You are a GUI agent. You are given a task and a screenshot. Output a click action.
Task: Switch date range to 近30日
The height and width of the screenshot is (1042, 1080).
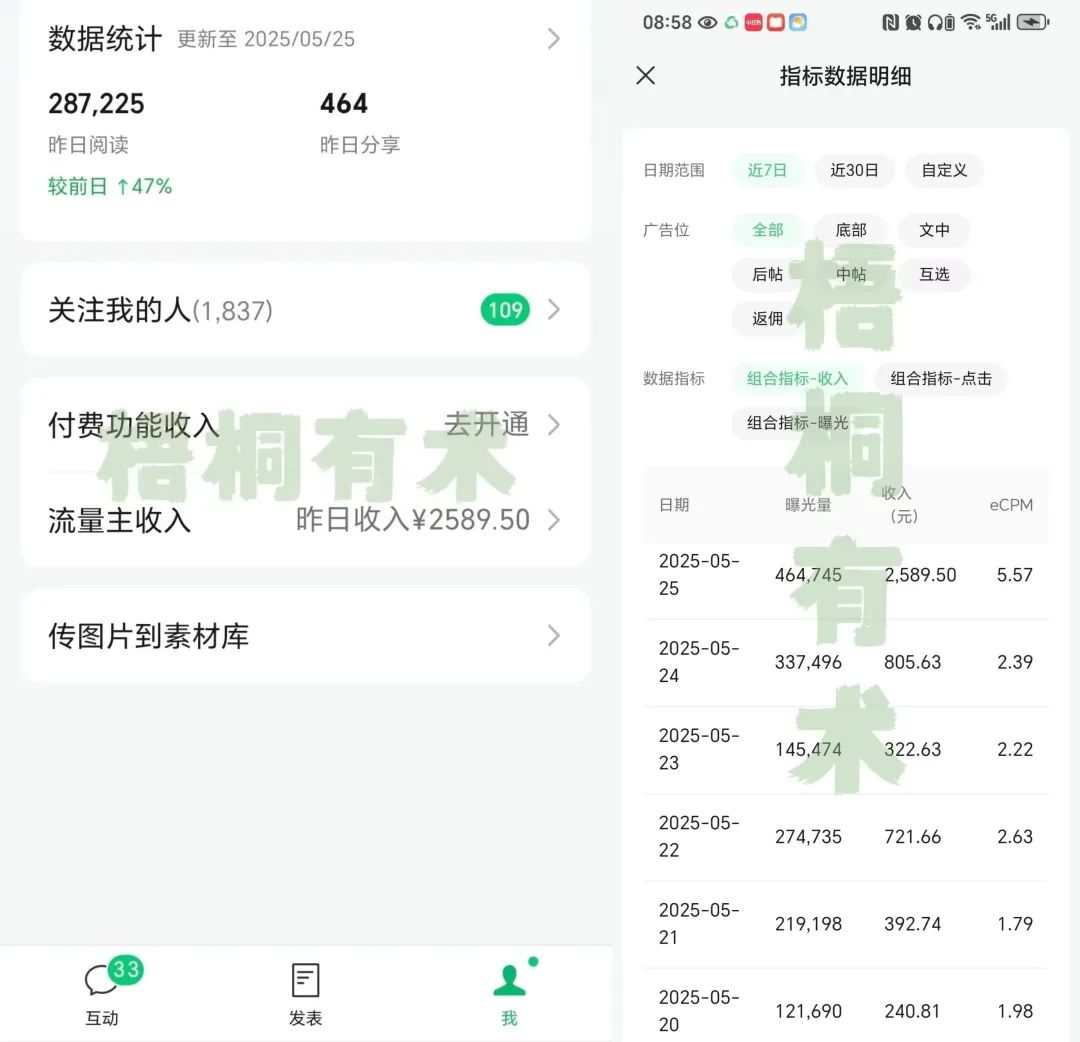(855, 170)
